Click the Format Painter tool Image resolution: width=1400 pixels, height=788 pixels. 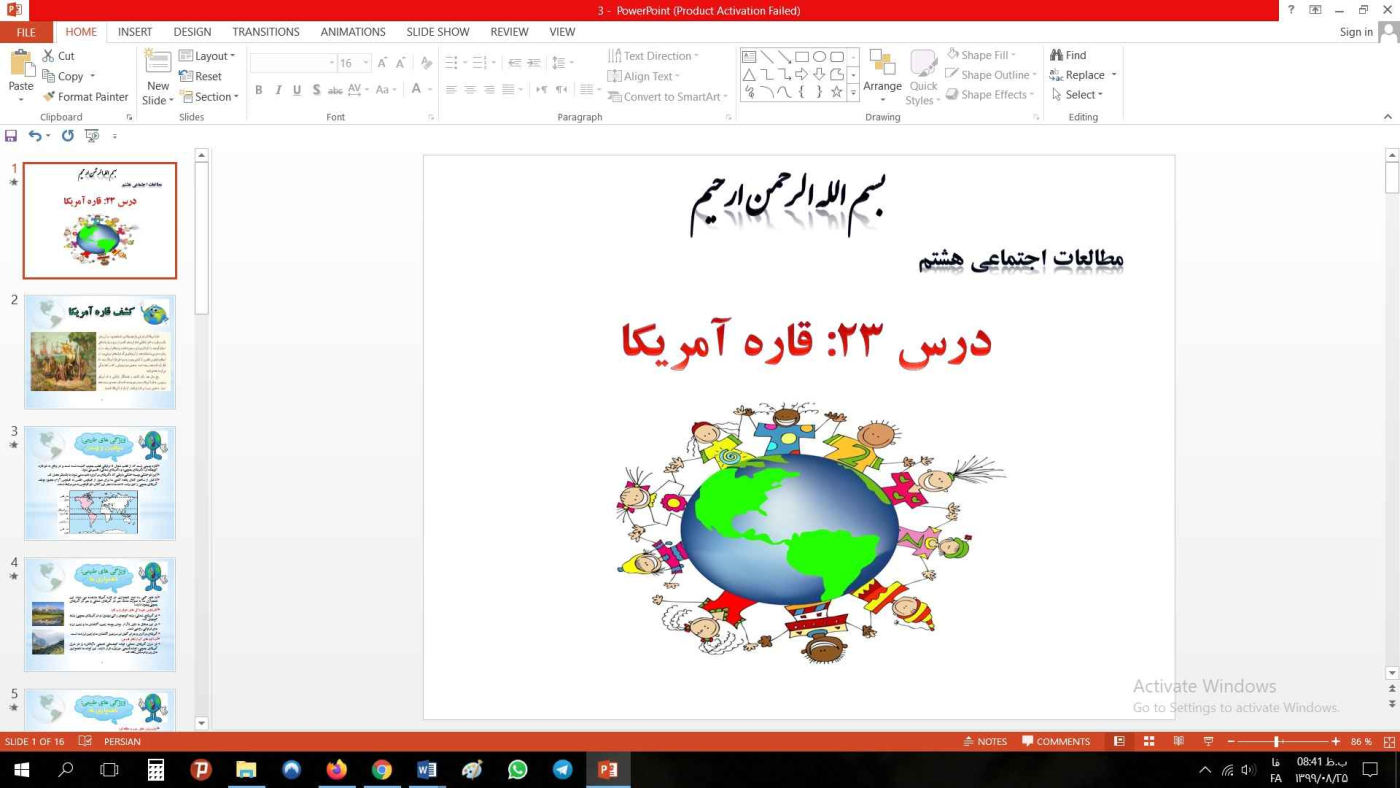(85, 97)
